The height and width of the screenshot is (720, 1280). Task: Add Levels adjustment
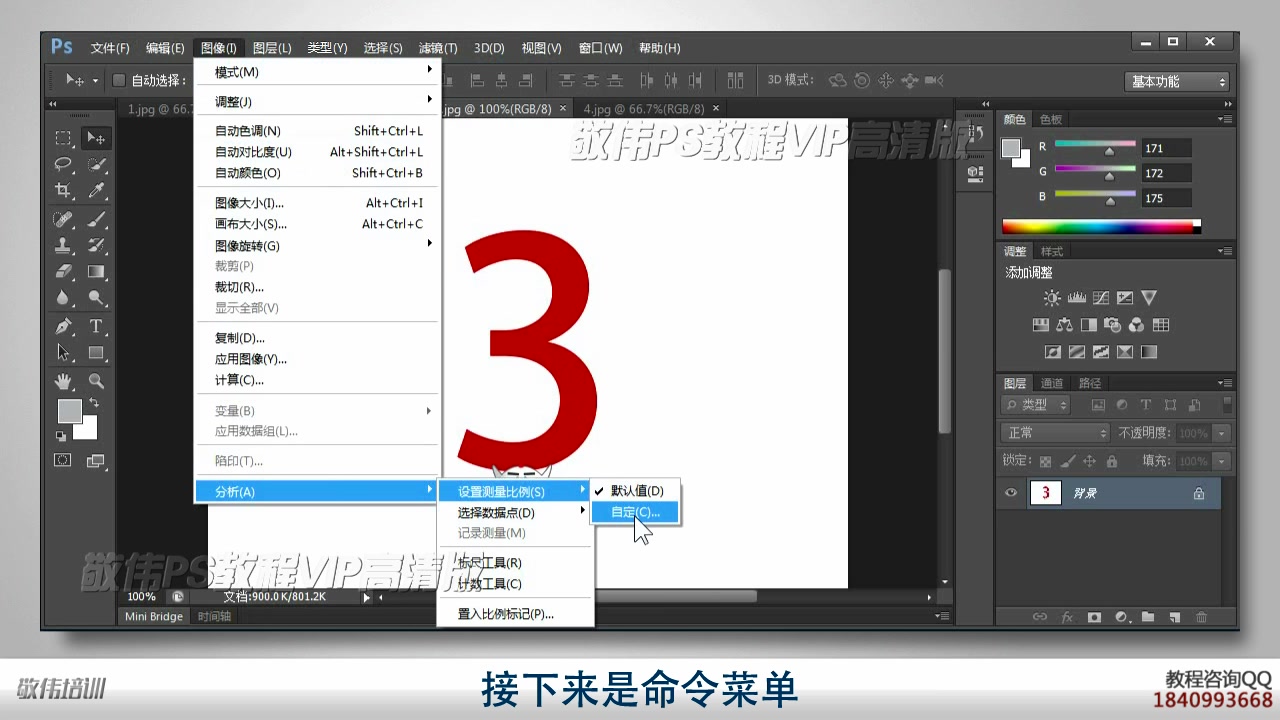coord(1077,298)
